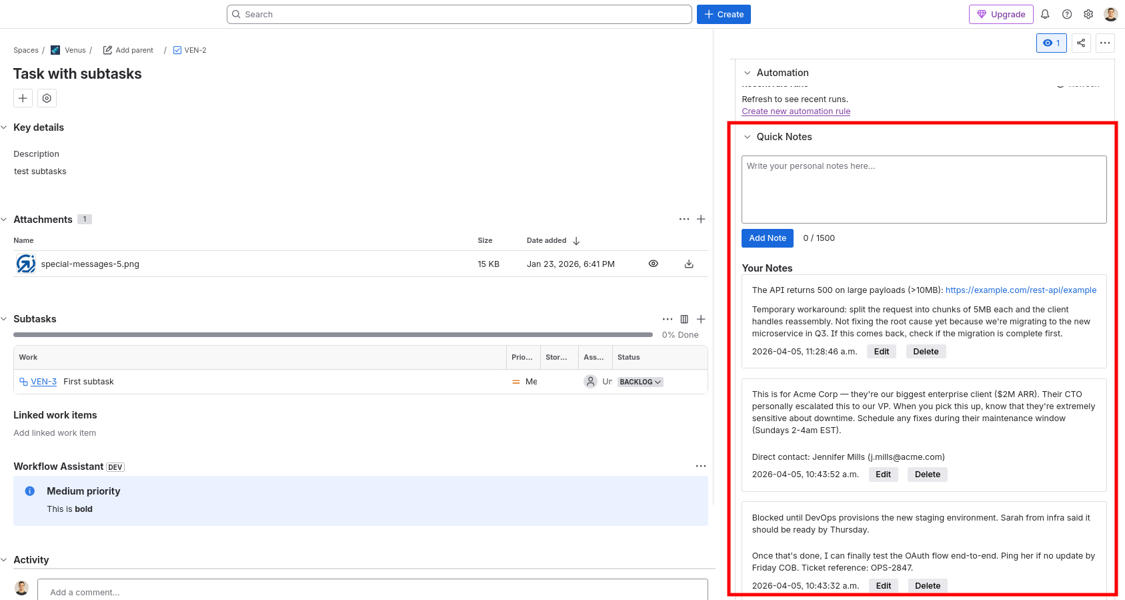The height and width of the screenshot is (600, 1125).
Task: Open the example.com rest-api link in the note
Action: click(1020, 290)
